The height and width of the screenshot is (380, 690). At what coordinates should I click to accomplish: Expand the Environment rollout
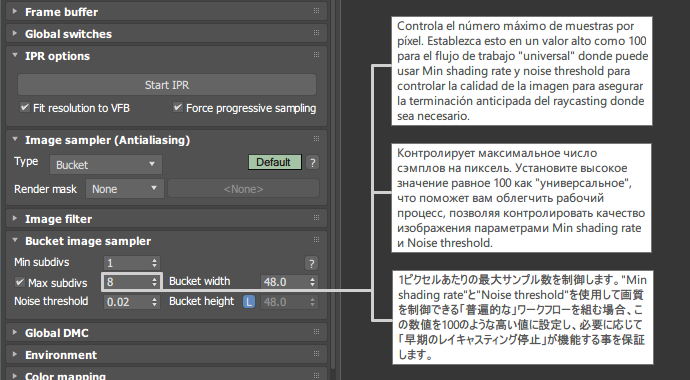point(166,354)
